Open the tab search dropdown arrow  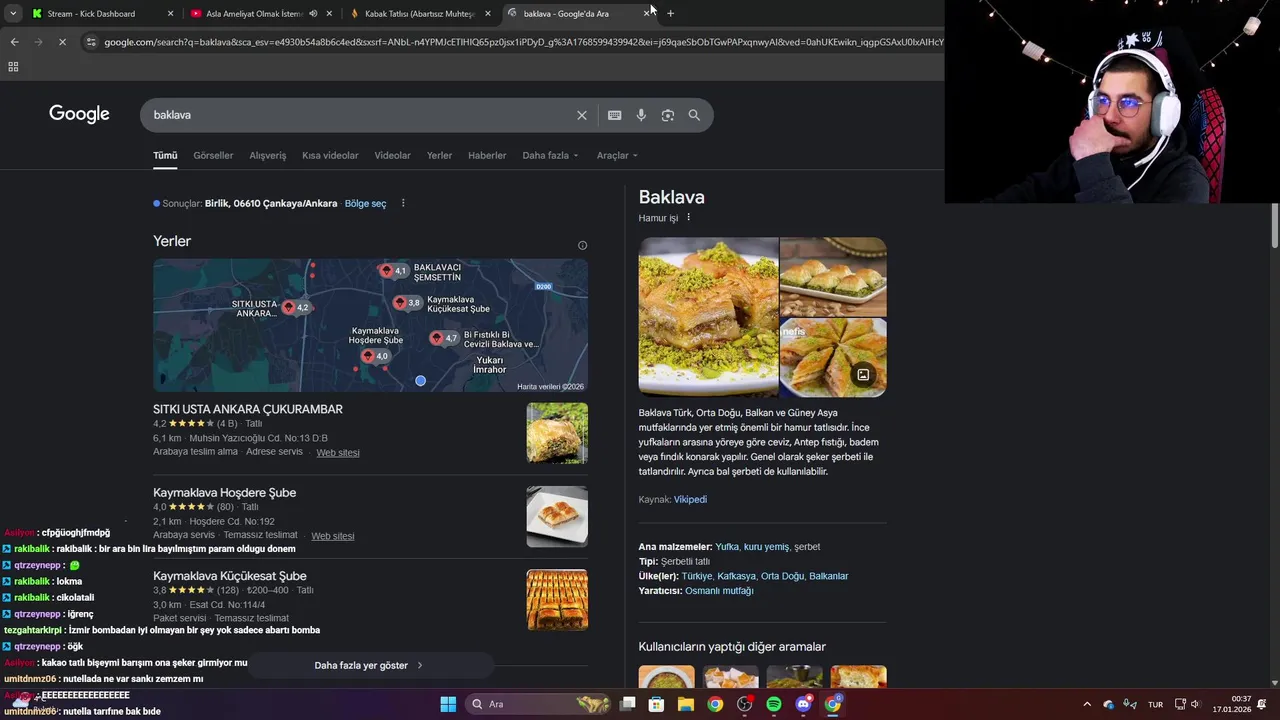coord(13,14)
